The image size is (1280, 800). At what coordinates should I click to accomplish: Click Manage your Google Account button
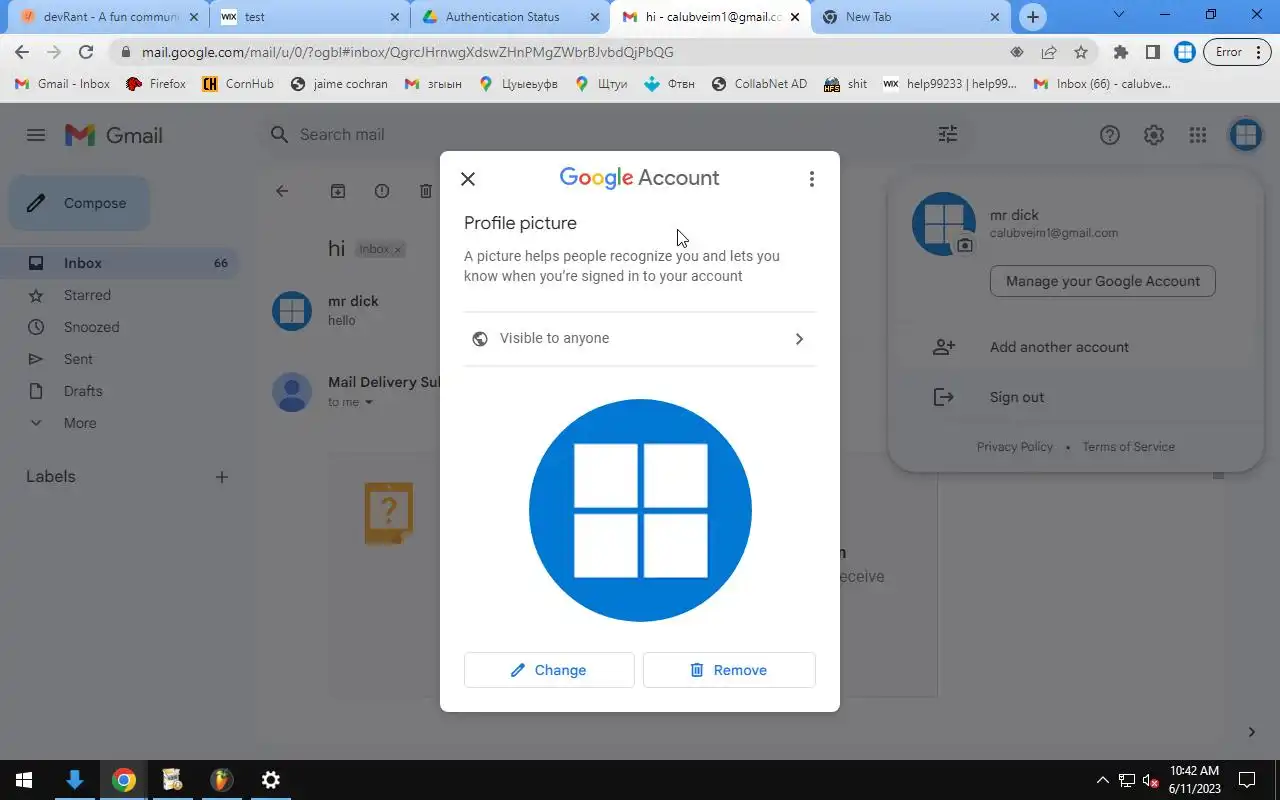[1102, 281]
